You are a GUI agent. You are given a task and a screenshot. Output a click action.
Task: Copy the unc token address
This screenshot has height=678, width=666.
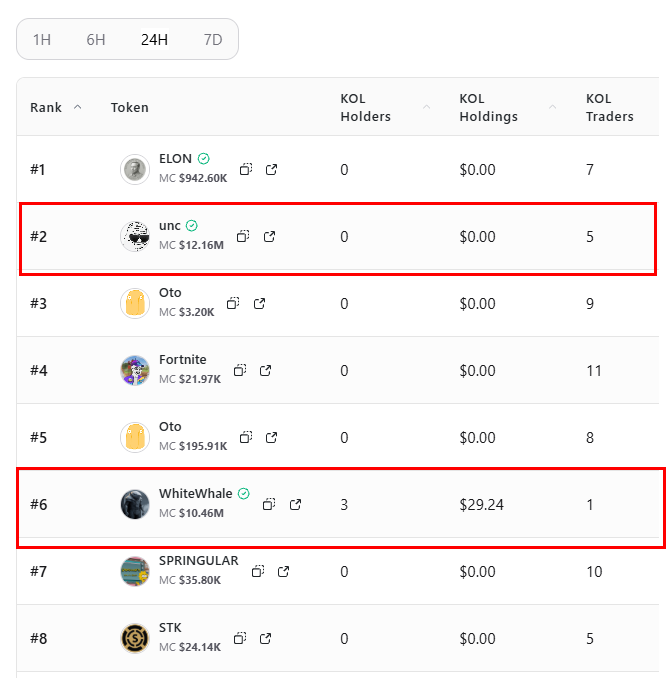tap(243, 237)
